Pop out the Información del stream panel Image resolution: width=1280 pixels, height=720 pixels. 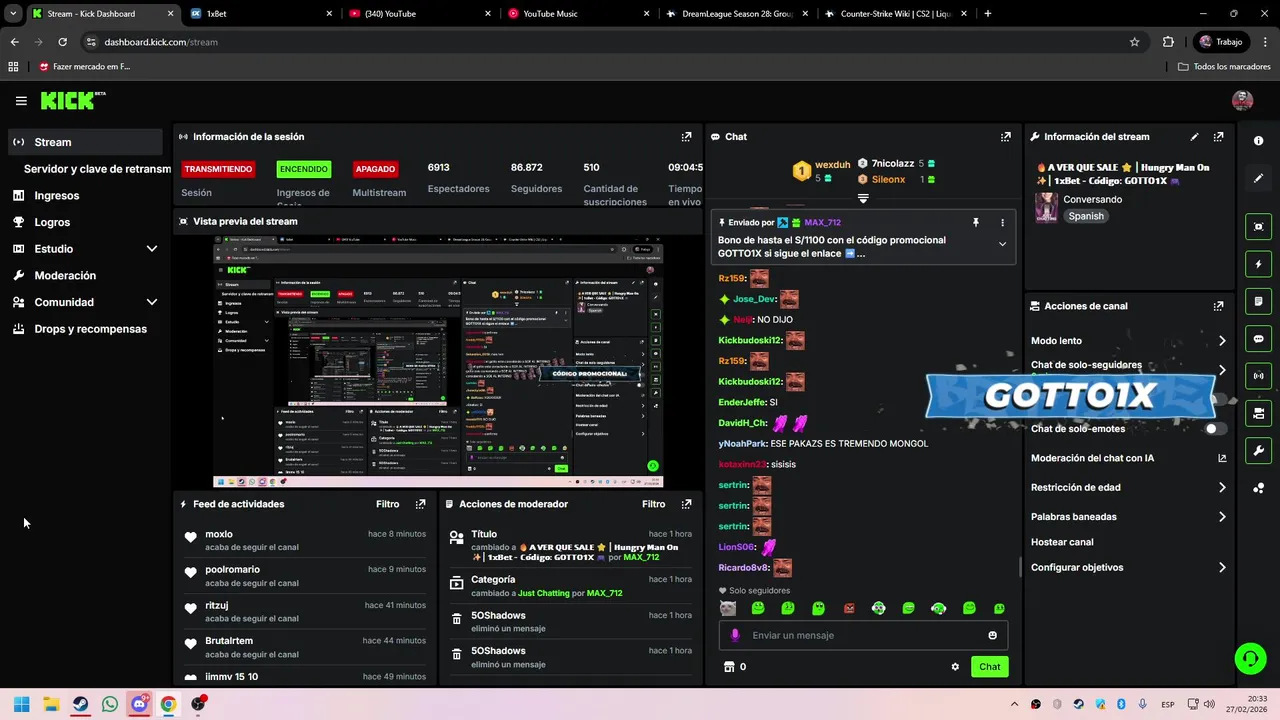tap(1218, 137)
